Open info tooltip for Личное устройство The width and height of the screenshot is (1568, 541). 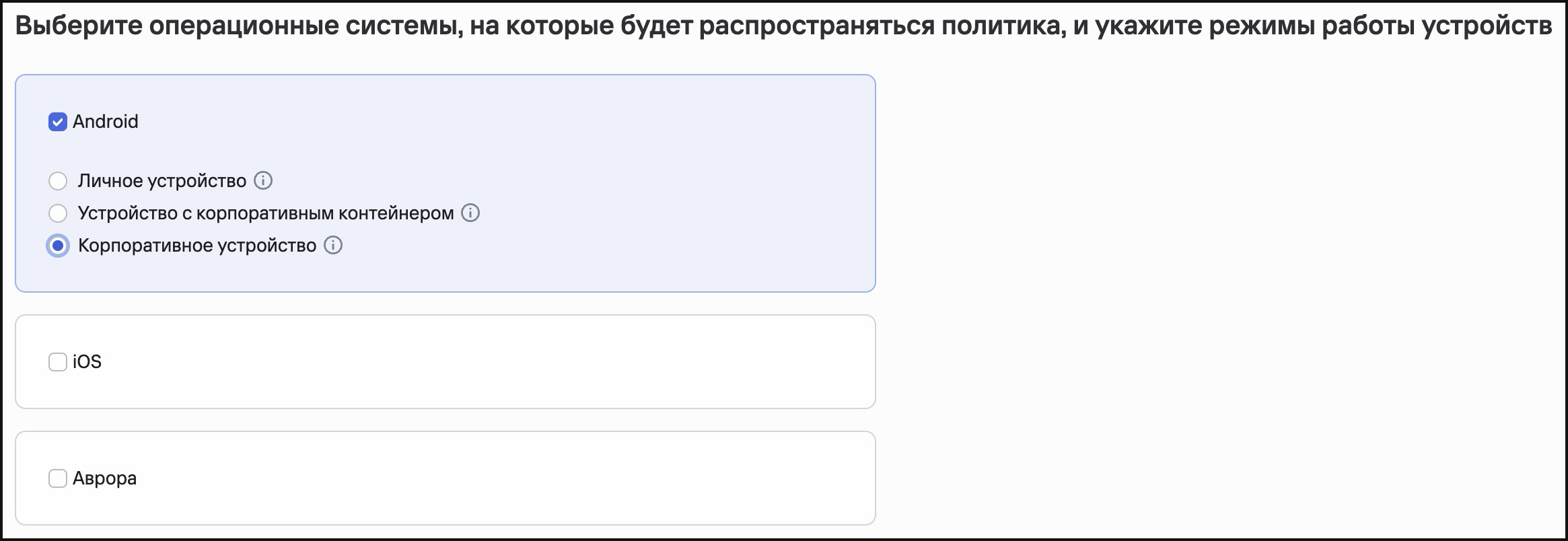click(x=263, y=180)
